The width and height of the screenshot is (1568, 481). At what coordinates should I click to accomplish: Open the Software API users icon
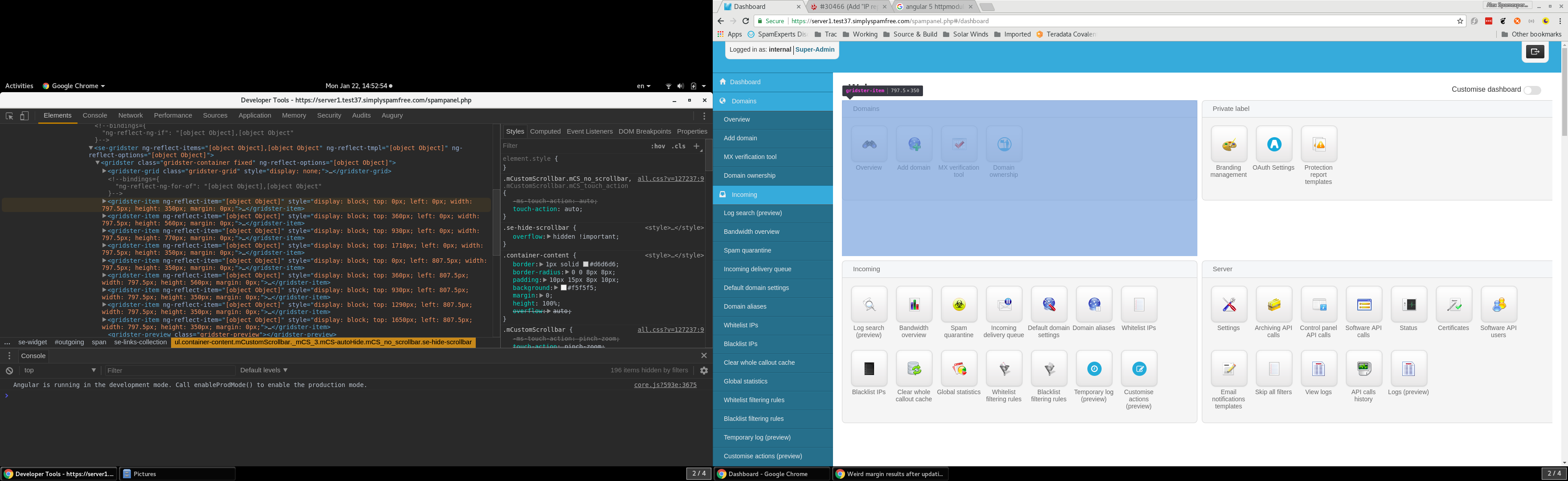1499,305
